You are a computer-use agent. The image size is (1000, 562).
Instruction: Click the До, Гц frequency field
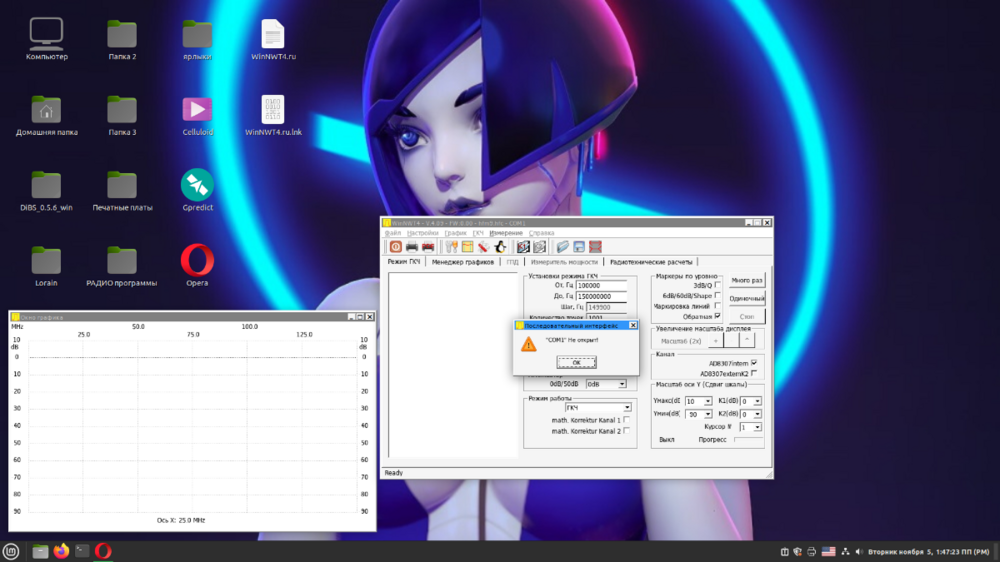point(601,297)
